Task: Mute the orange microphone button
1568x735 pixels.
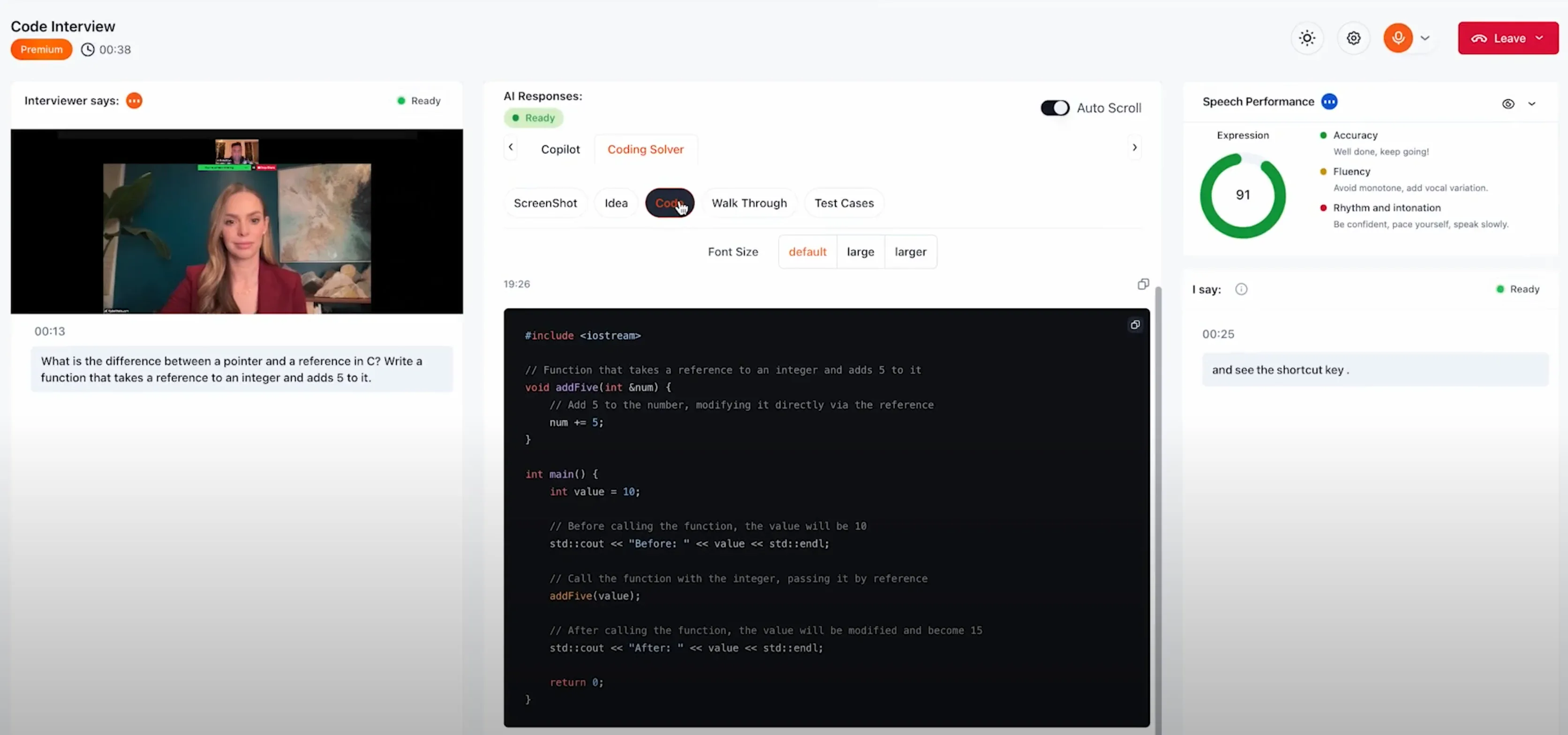Action: point(1398,38)
